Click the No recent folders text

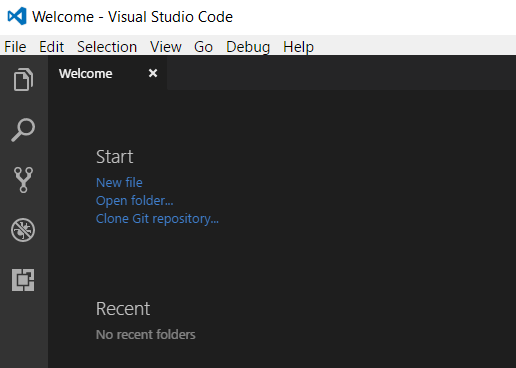coord(146,335)
